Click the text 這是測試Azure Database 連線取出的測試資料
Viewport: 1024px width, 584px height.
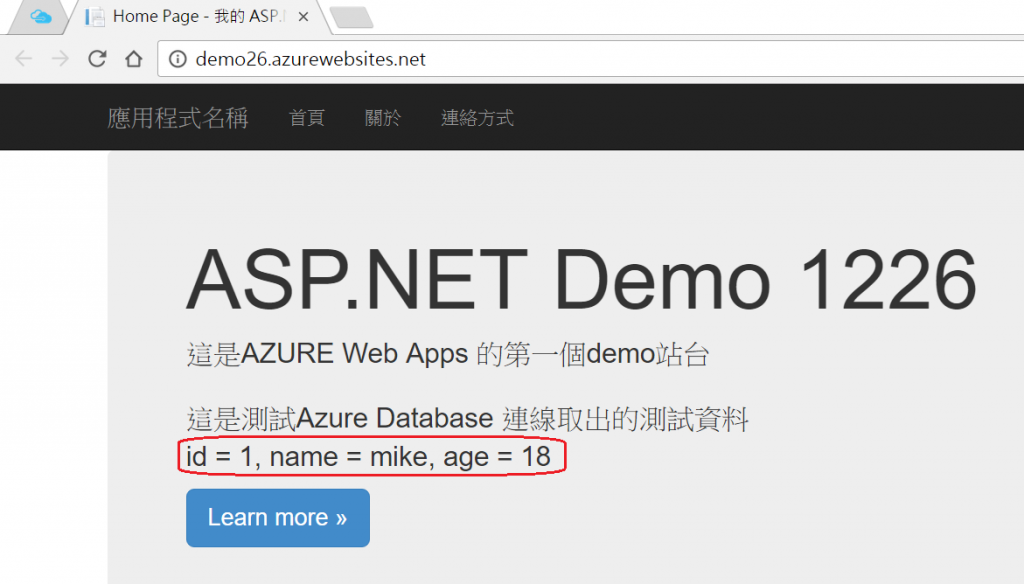coord(468,419)
